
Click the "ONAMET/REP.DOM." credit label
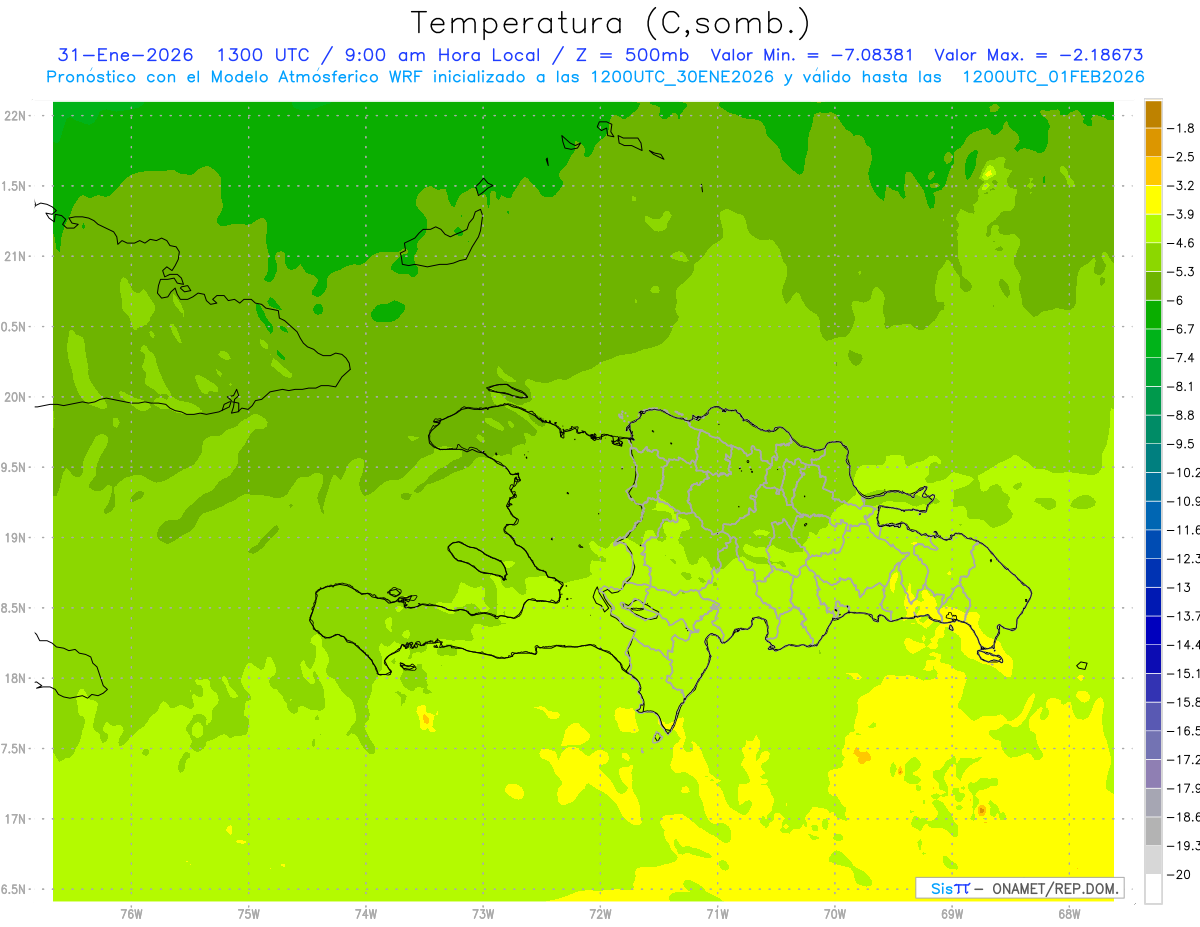(x=1054, y=888)
